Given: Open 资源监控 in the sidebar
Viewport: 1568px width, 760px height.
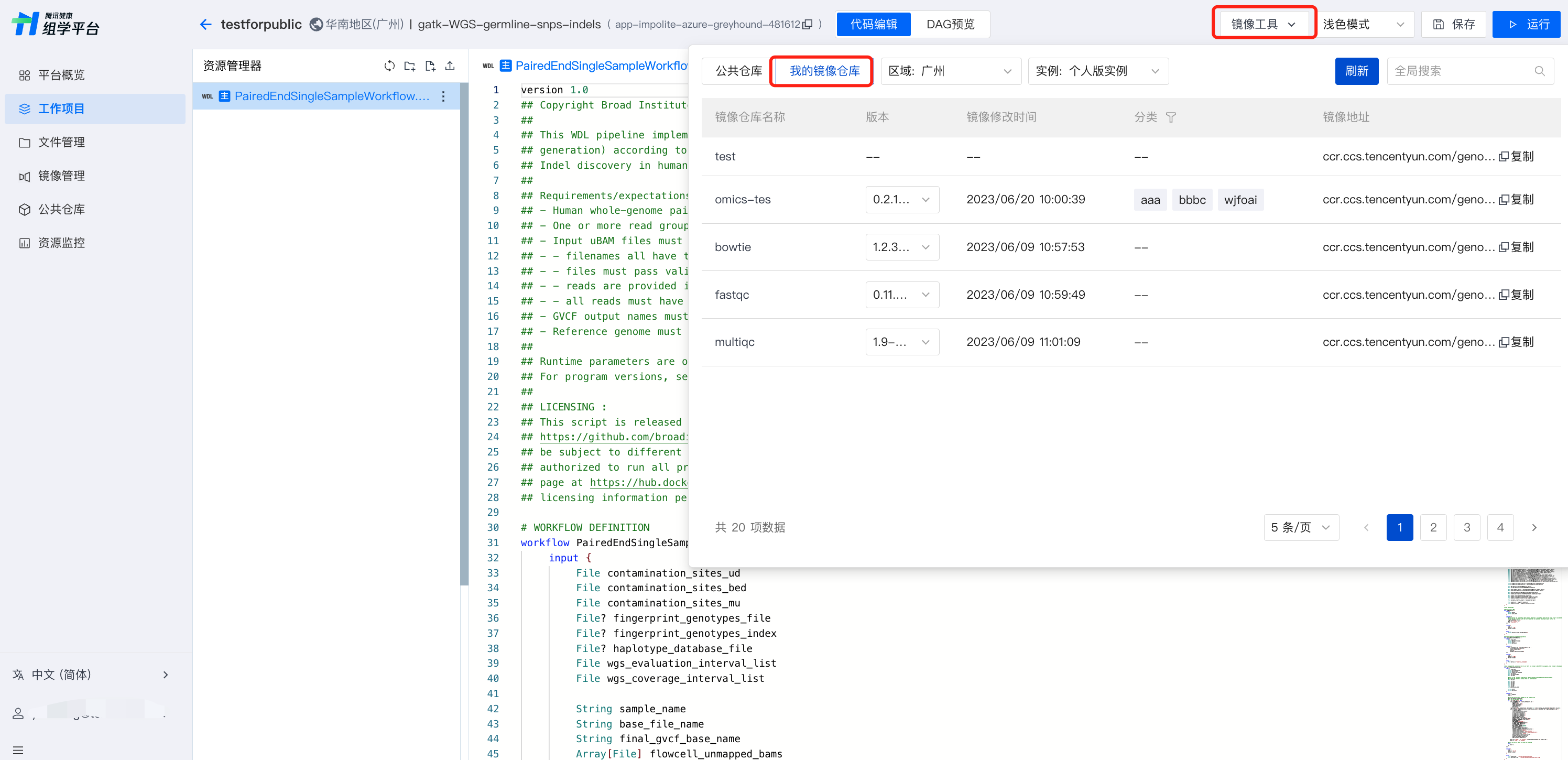Looking at the screenshot, I should click(61, 243).
